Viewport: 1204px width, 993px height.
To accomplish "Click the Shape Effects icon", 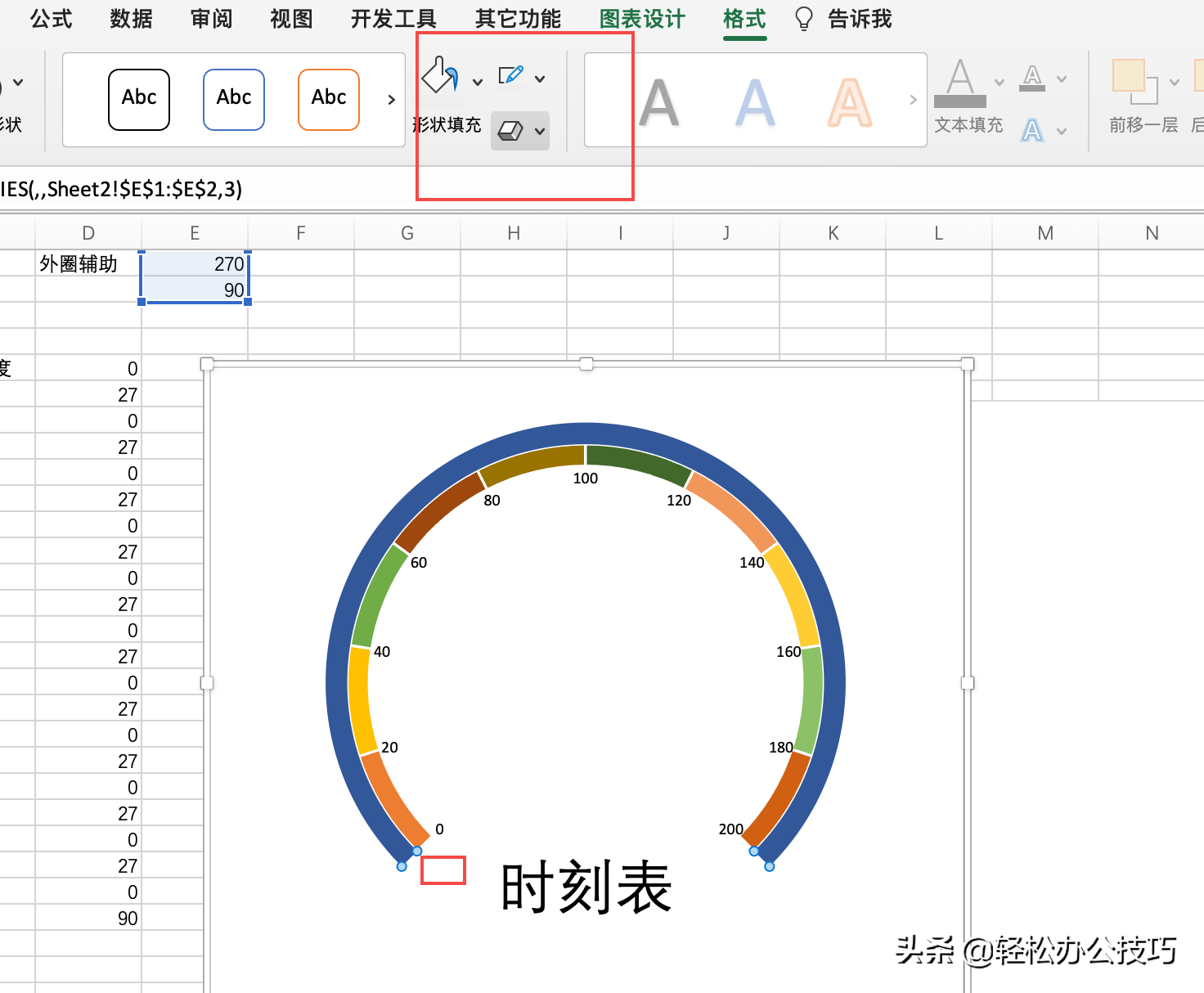I will 510,131.
